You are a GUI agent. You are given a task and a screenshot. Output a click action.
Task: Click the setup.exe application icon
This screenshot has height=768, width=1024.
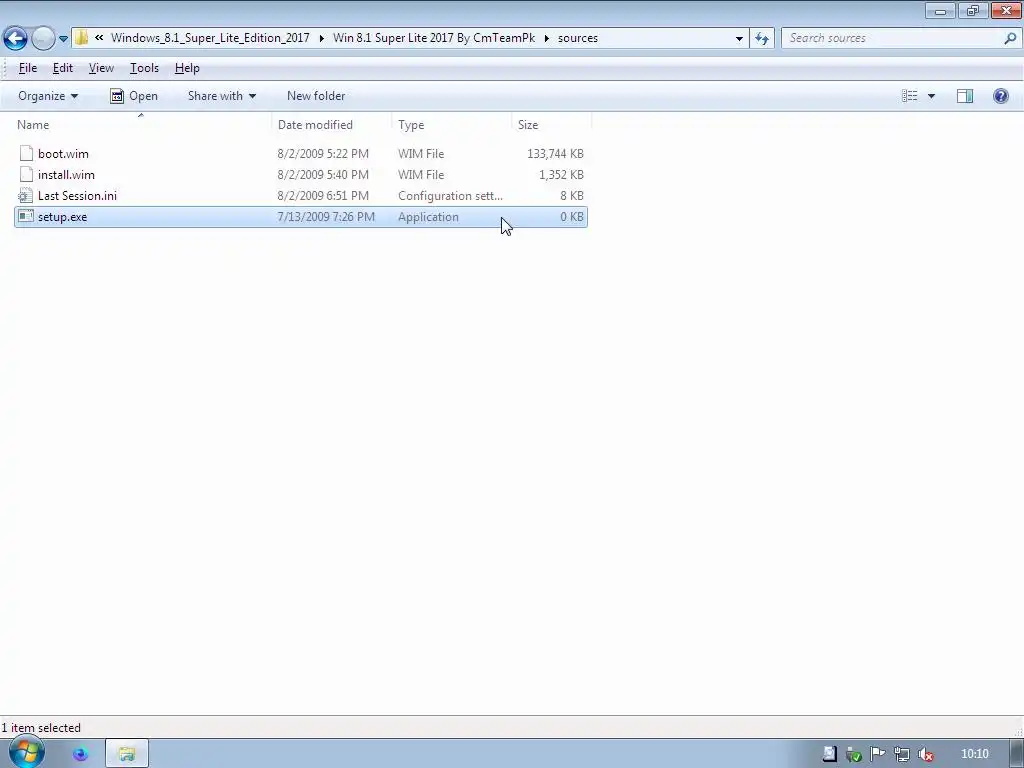click(25, 216)
